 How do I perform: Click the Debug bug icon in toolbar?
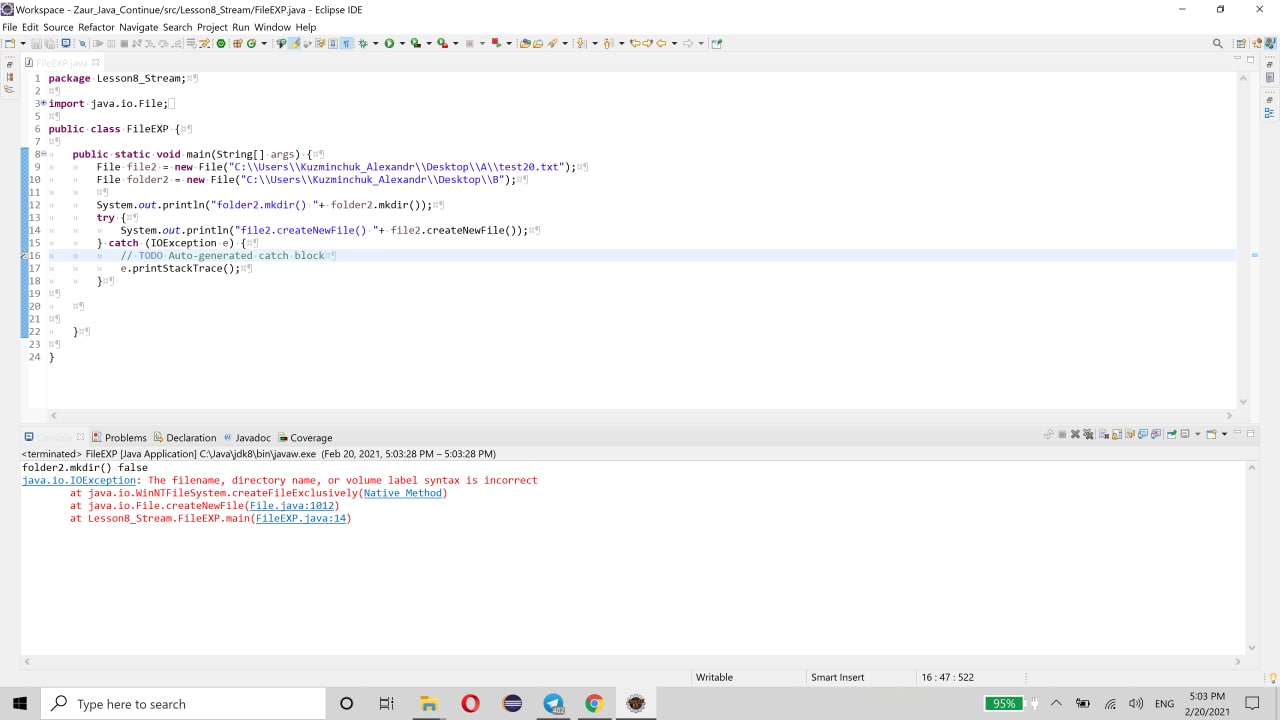[x=363, y=43]
